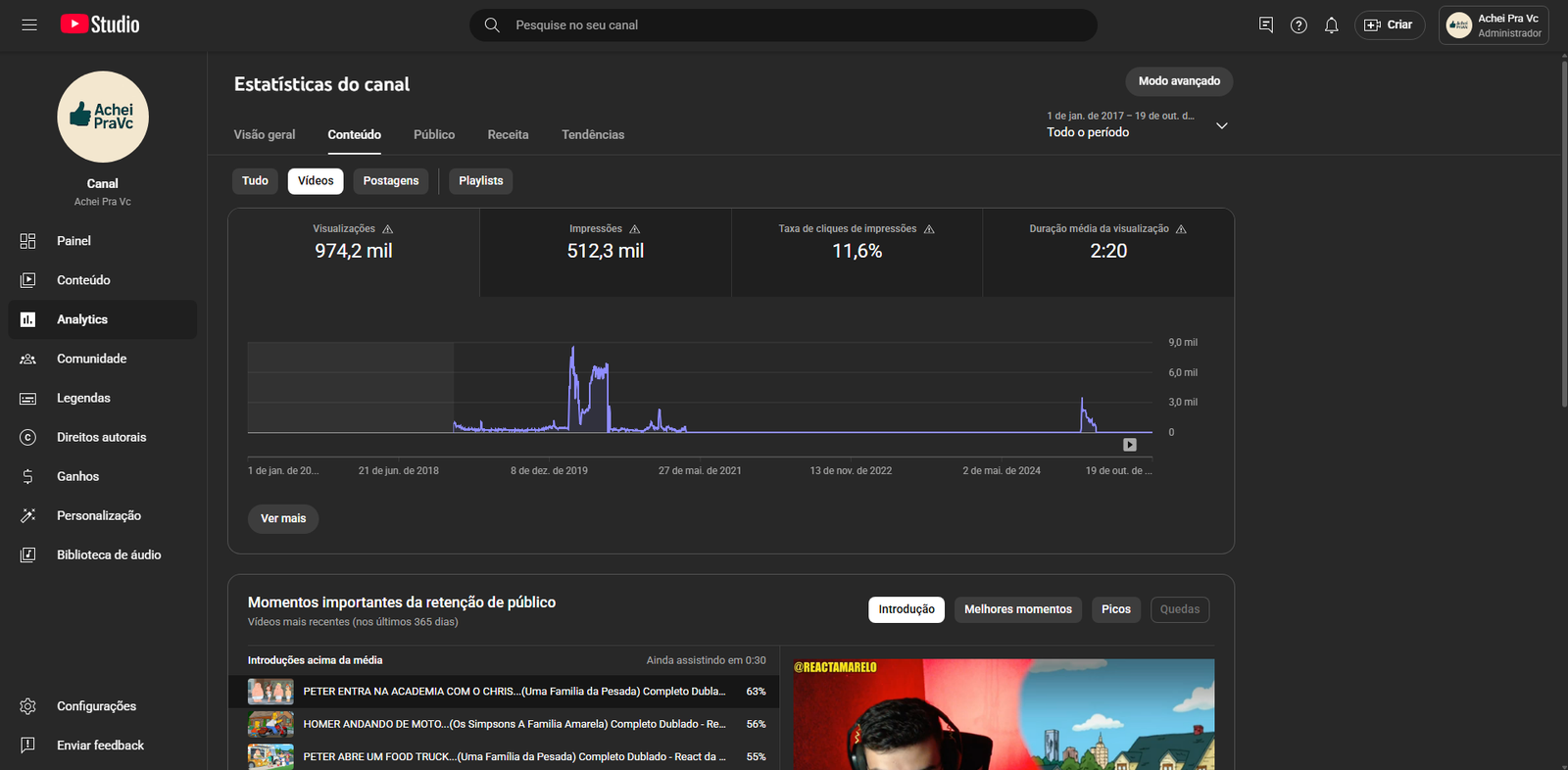
Task: Select the Impressões metric card
Action: click(606, 252)
